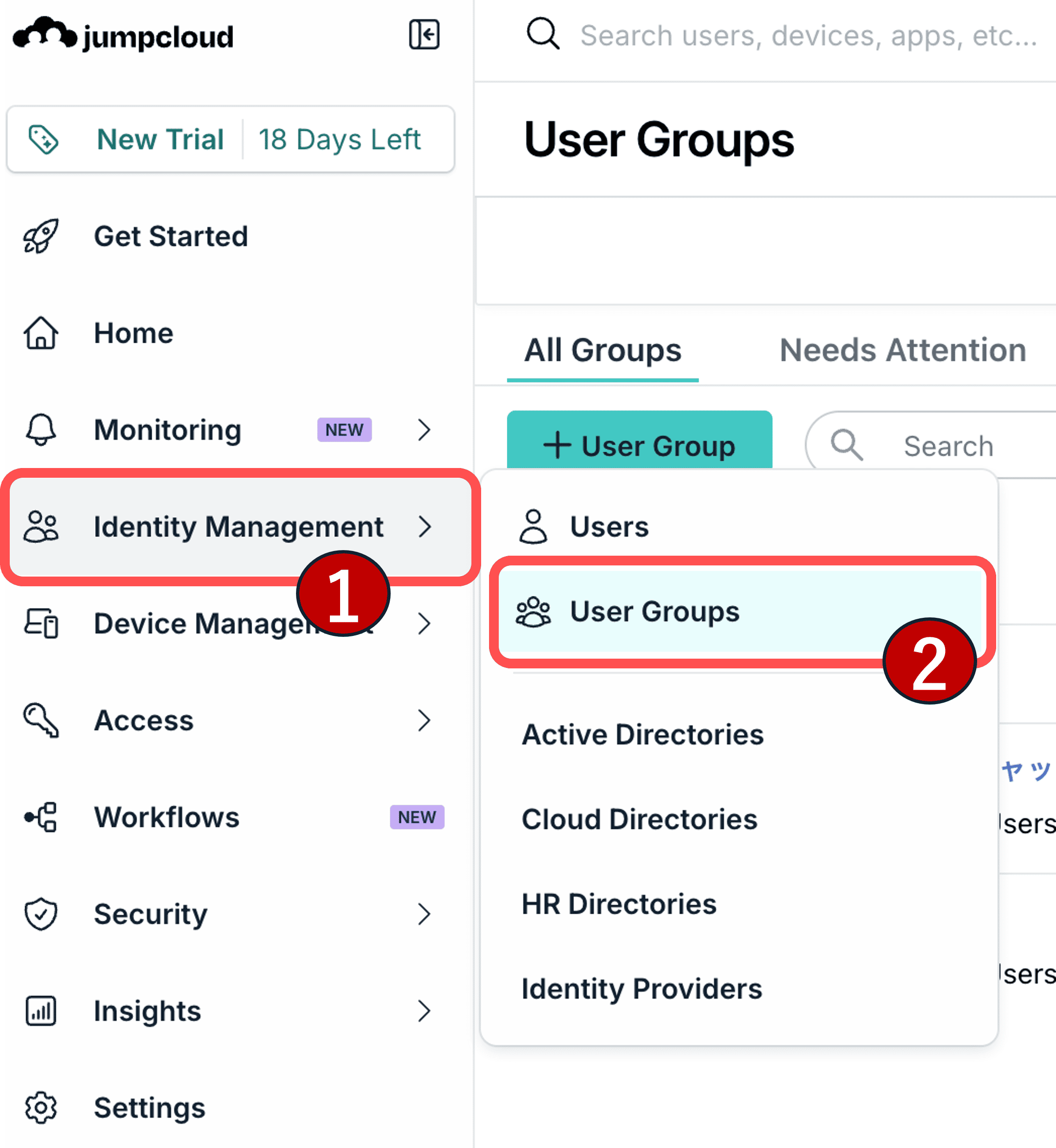The width and height of the screenshot is (1056, 1148).
Task: Click the Identity Management label
Action: [x=238, y=526]
